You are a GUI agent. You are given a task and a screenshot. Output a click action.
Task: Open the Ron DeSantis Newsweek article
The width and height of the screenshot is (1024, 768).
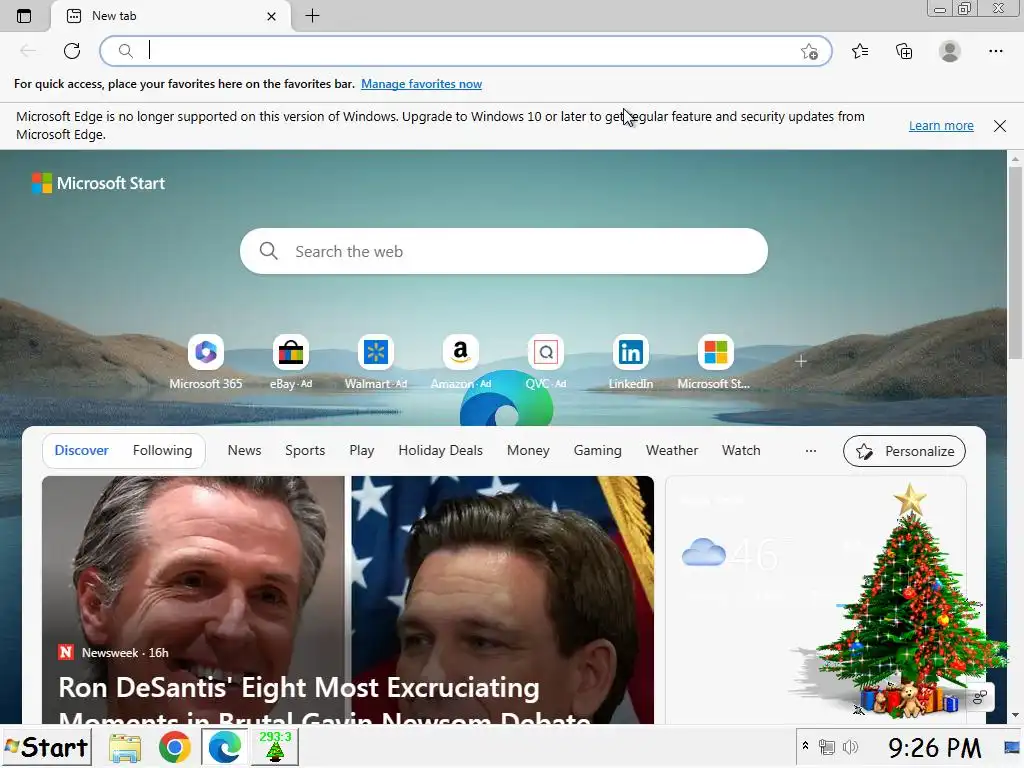tap(347, 600)
